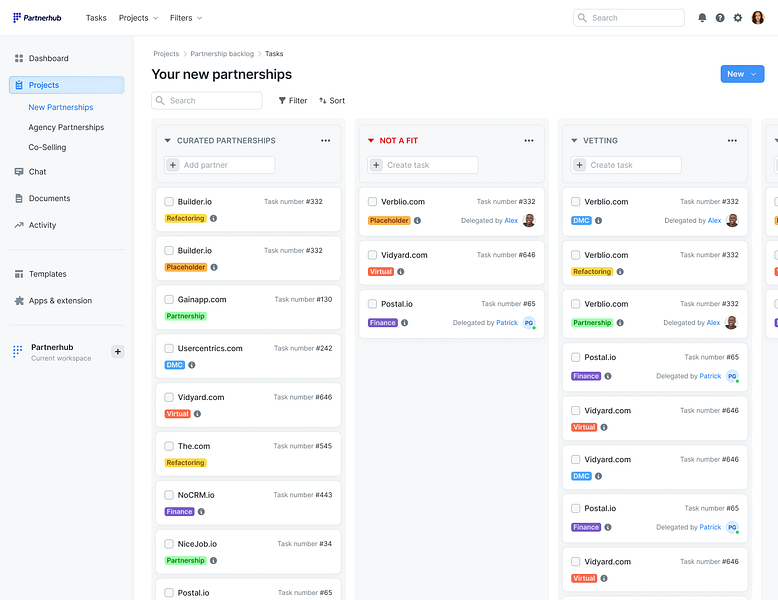Focus the top header Search field
This screenshot has height=600, width=778.
coord(629,18)
